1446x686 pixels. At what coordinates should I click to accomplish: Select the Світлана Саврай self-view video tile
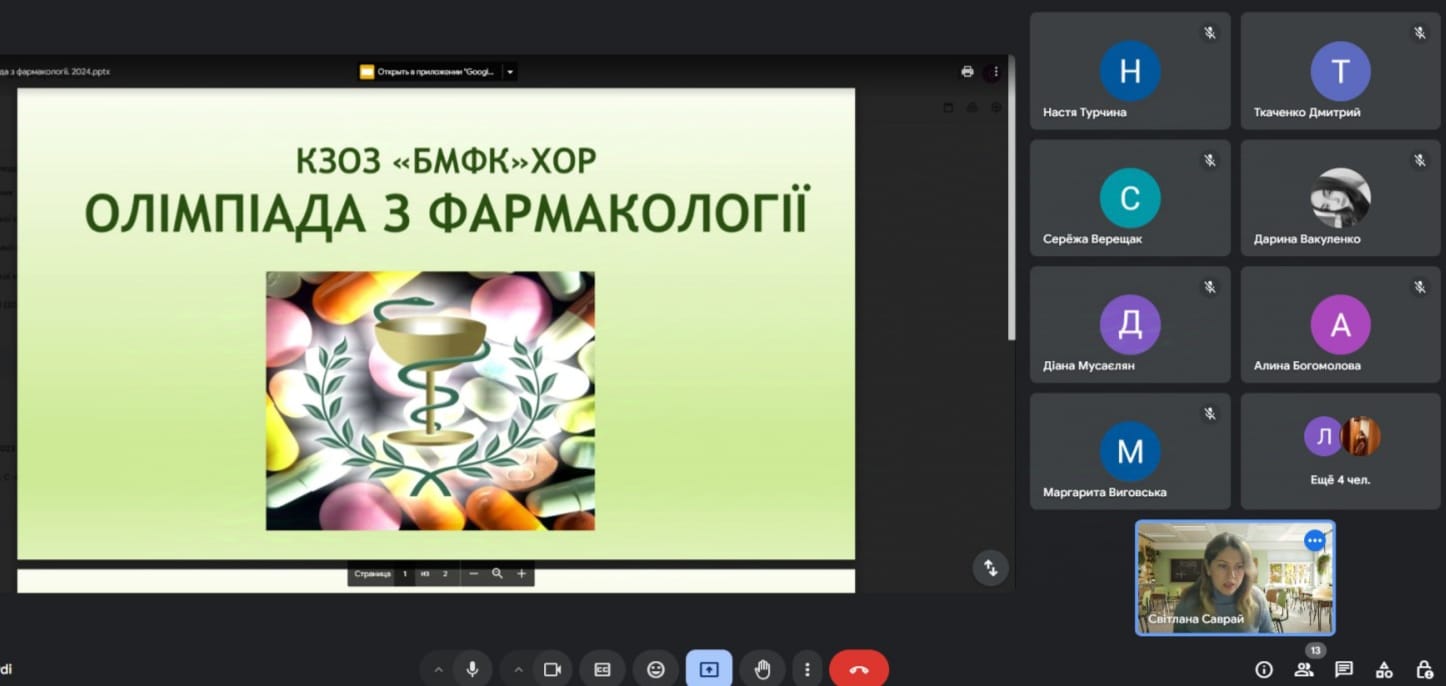point(1235,578)
